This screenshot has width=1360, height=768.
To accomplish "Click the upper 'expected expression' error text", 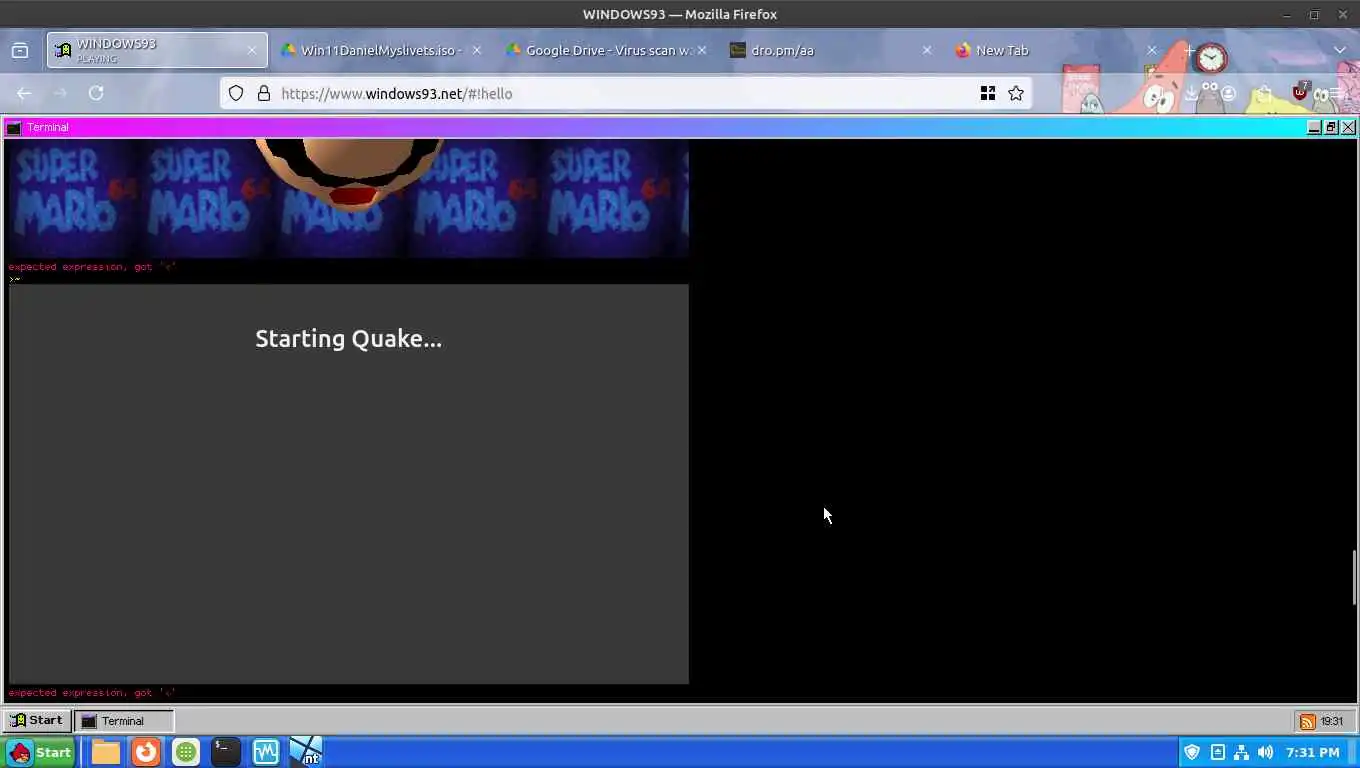I will coord(92,267).
